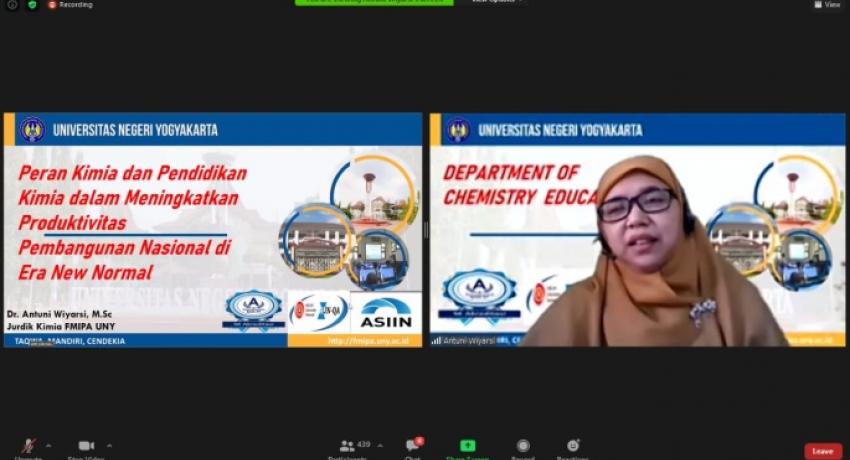The image size is (850, 460).
Task: Click the green screen-sharing notification banner
Action: tap(374, 2)
